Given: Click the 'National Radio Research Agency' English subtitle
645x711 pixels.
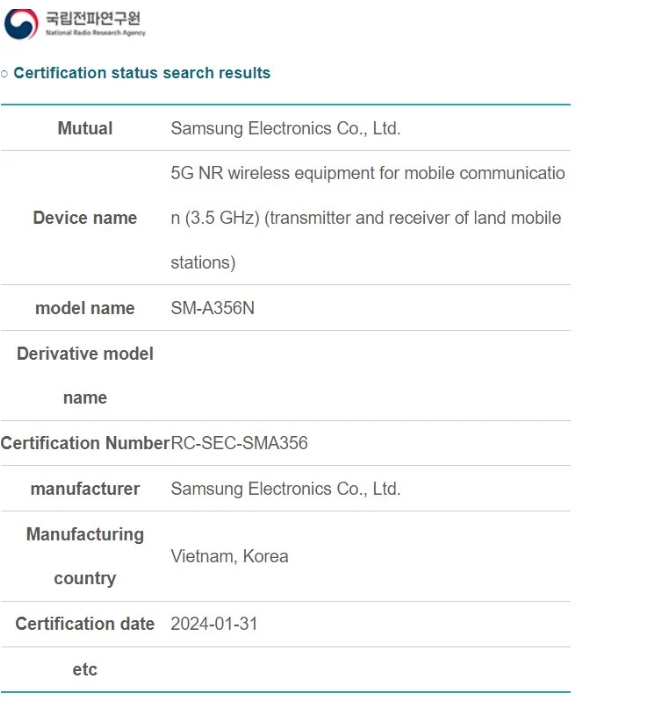Looking at the screenshot, I should (x=95, y=33).
